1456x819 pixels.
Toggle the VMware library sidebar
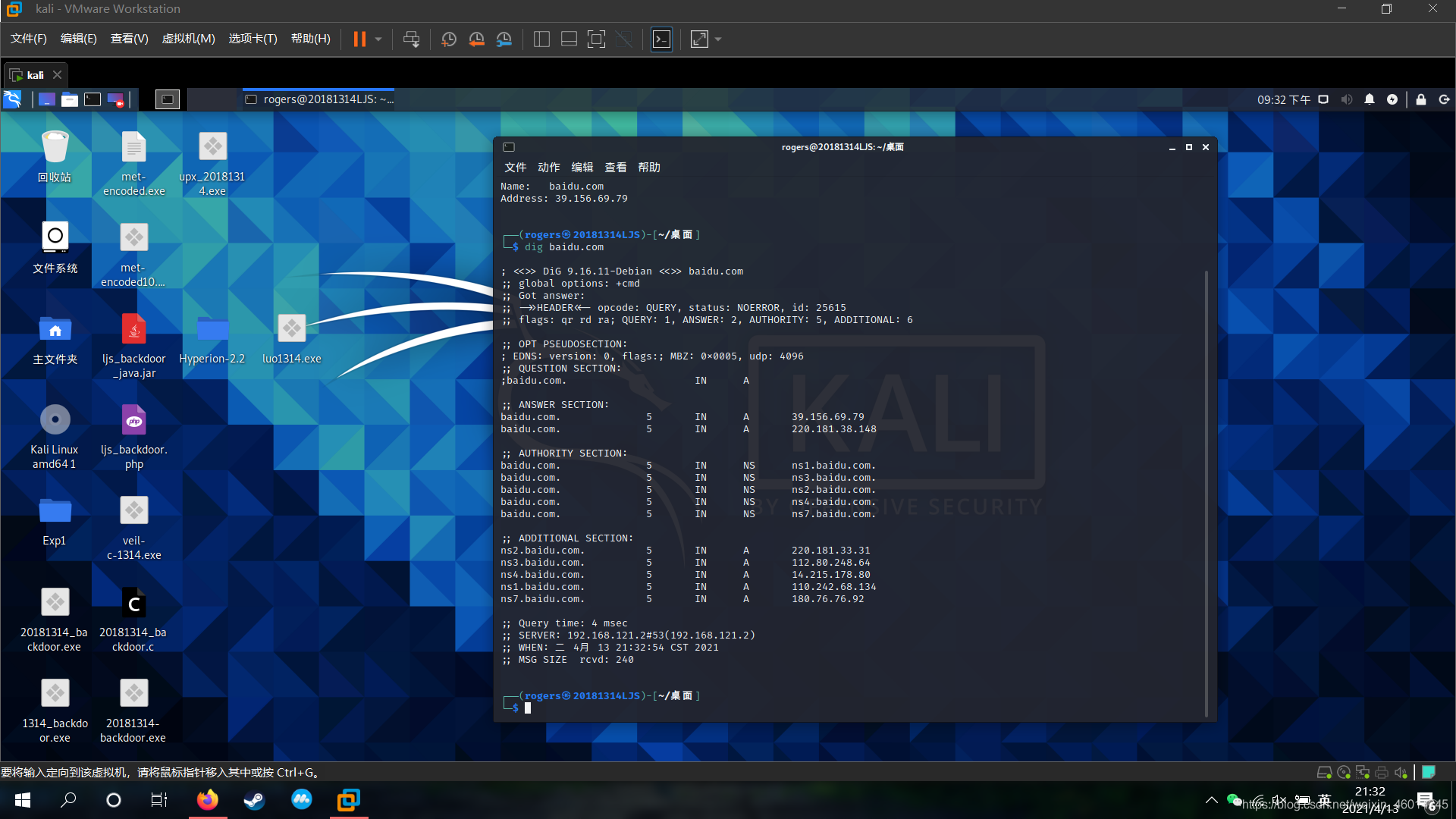[541, 39]
